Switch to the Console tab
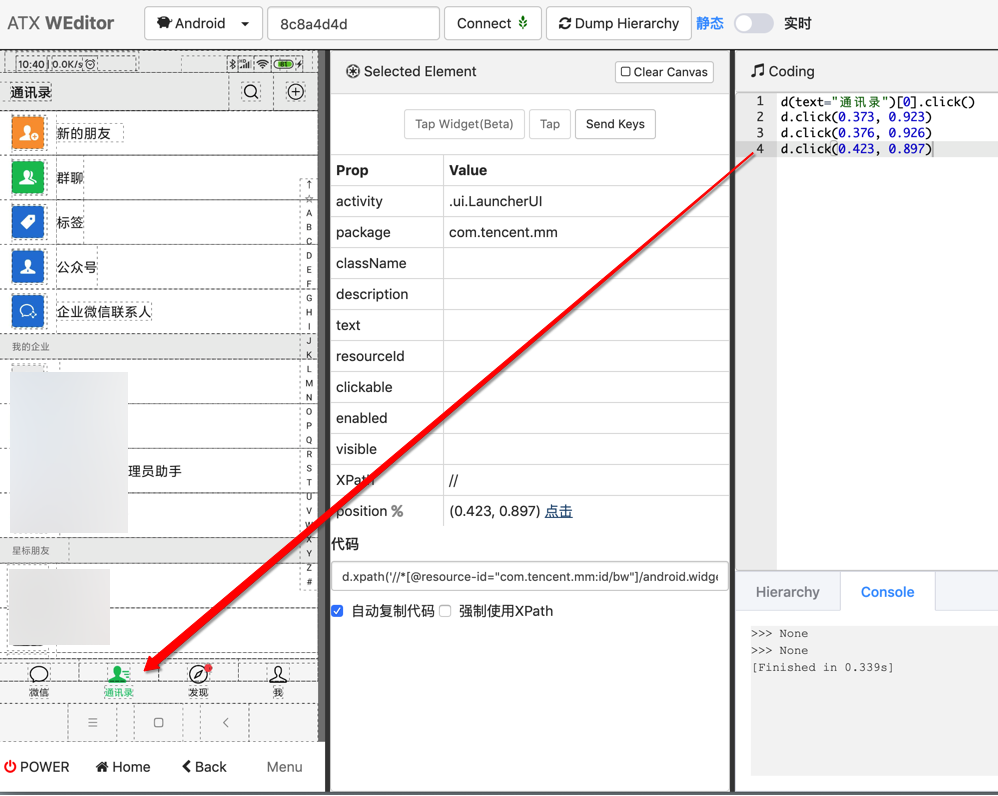 [887, 592]
